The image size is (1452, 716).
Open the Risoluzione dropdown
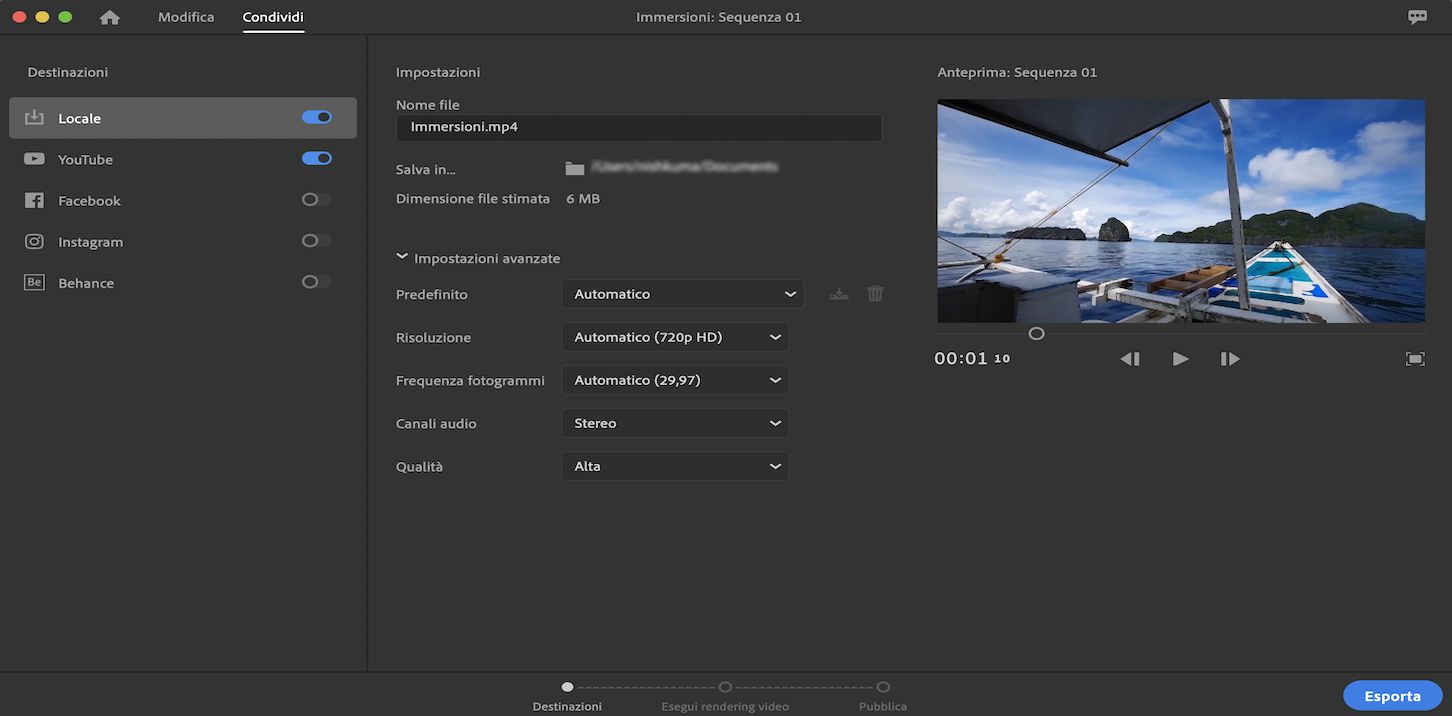675,337
